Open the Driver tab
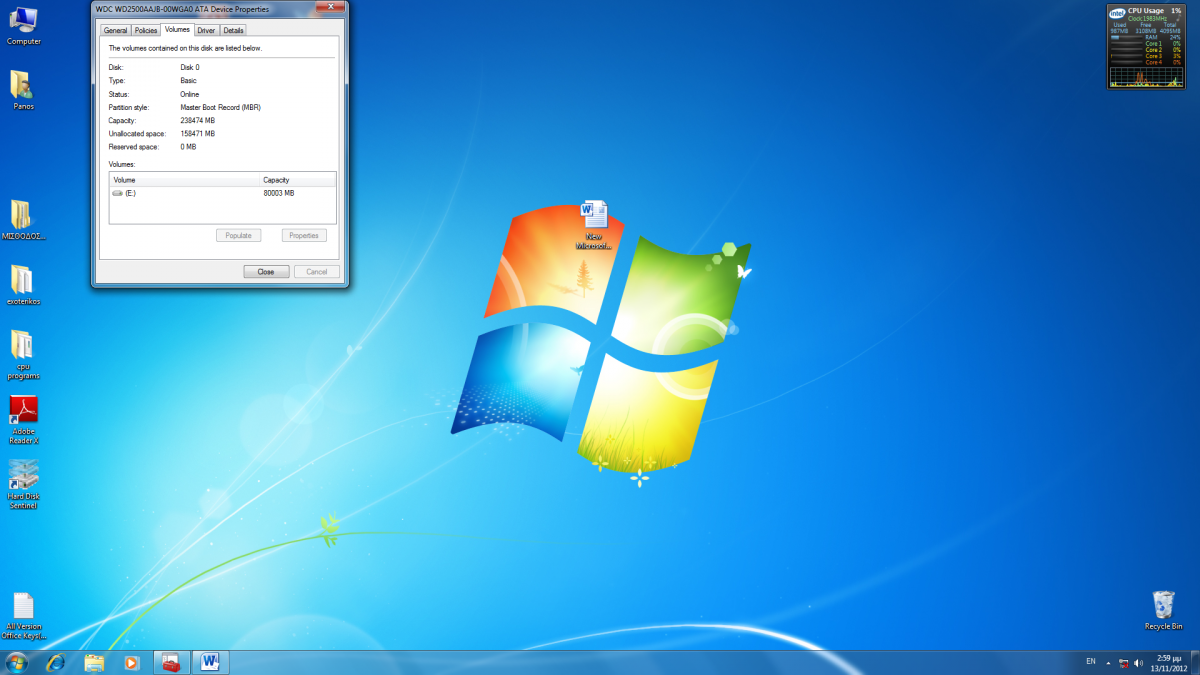1200x675 pixels. pos(206,31)
